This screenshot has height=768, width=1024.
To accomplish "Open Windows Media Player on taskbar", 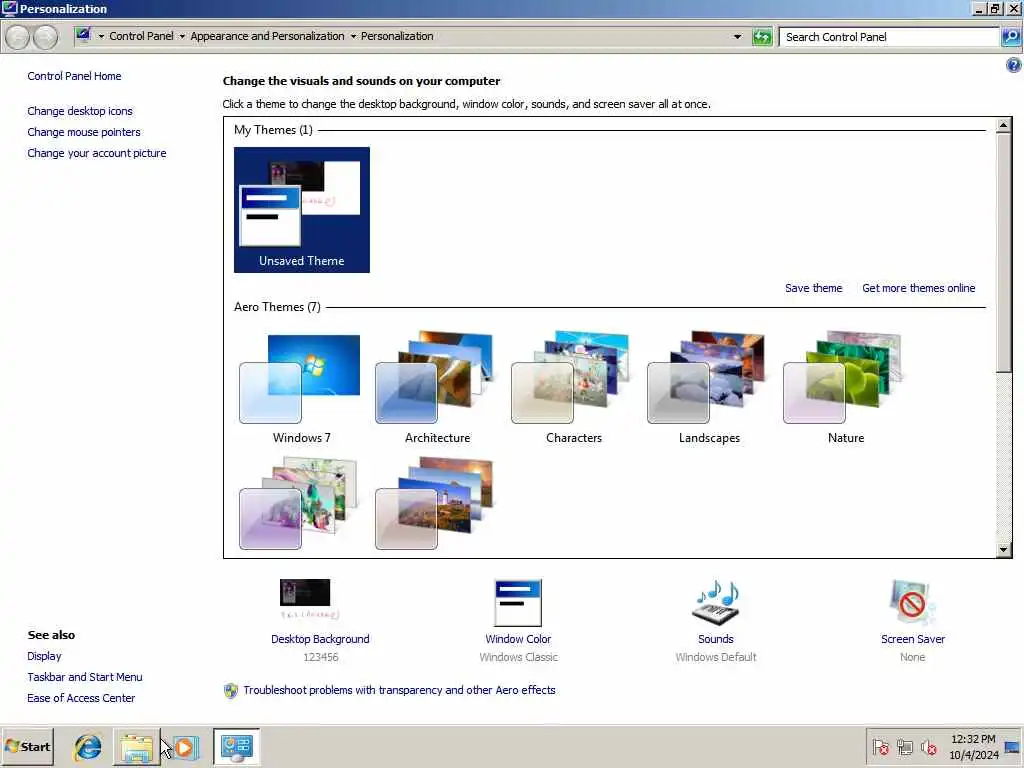I will pos(185,746).
